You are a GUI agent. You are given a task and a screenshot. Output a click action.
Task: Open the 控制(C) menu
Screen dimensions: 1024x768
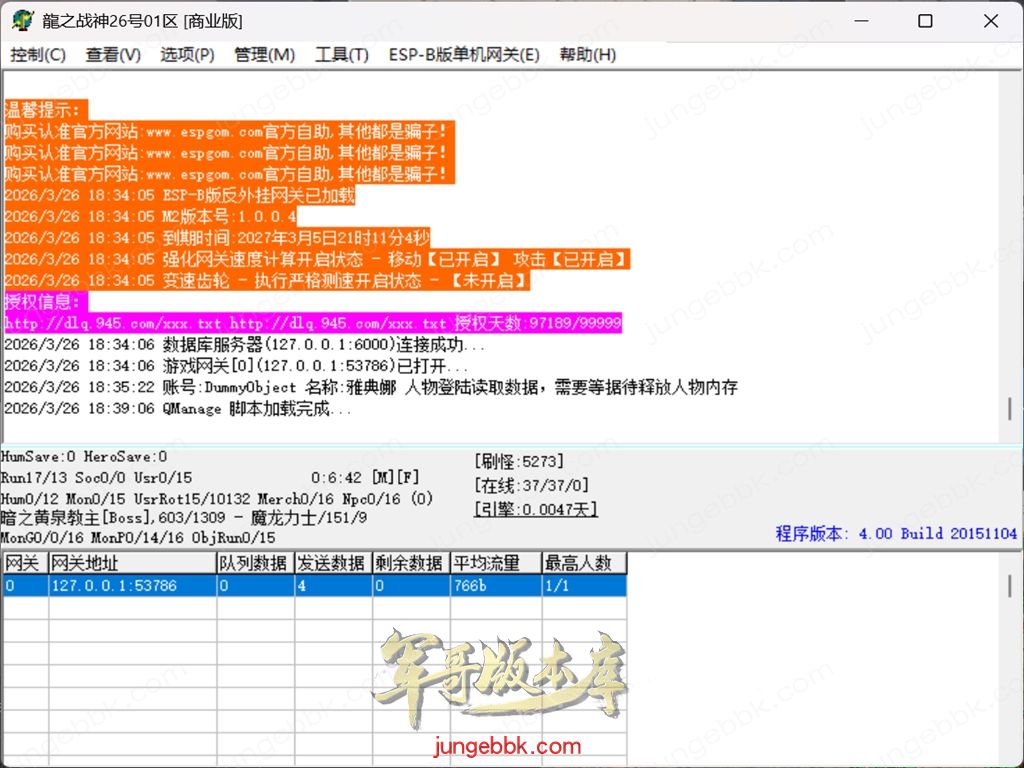[38, 55]
